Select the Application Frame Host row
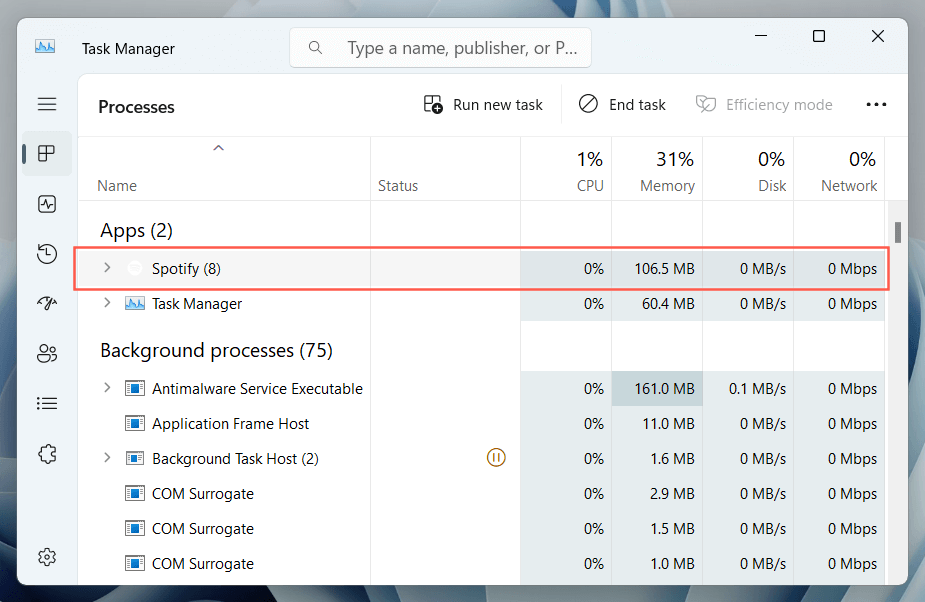The image size is (925, 602). 230,423
